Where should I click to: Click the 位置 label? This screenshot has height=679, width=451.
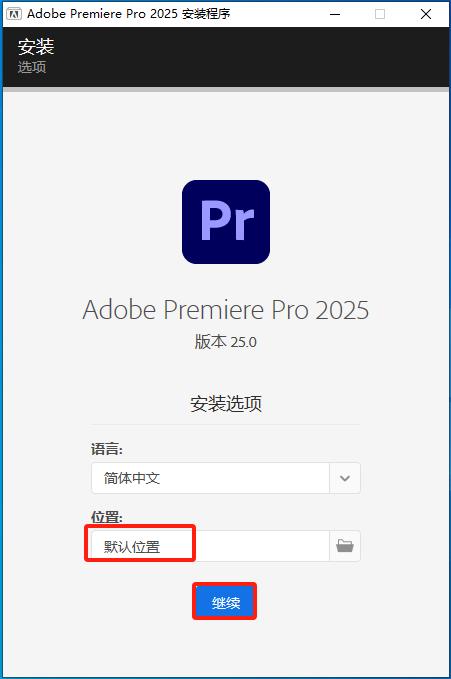(x=107, y=517)
